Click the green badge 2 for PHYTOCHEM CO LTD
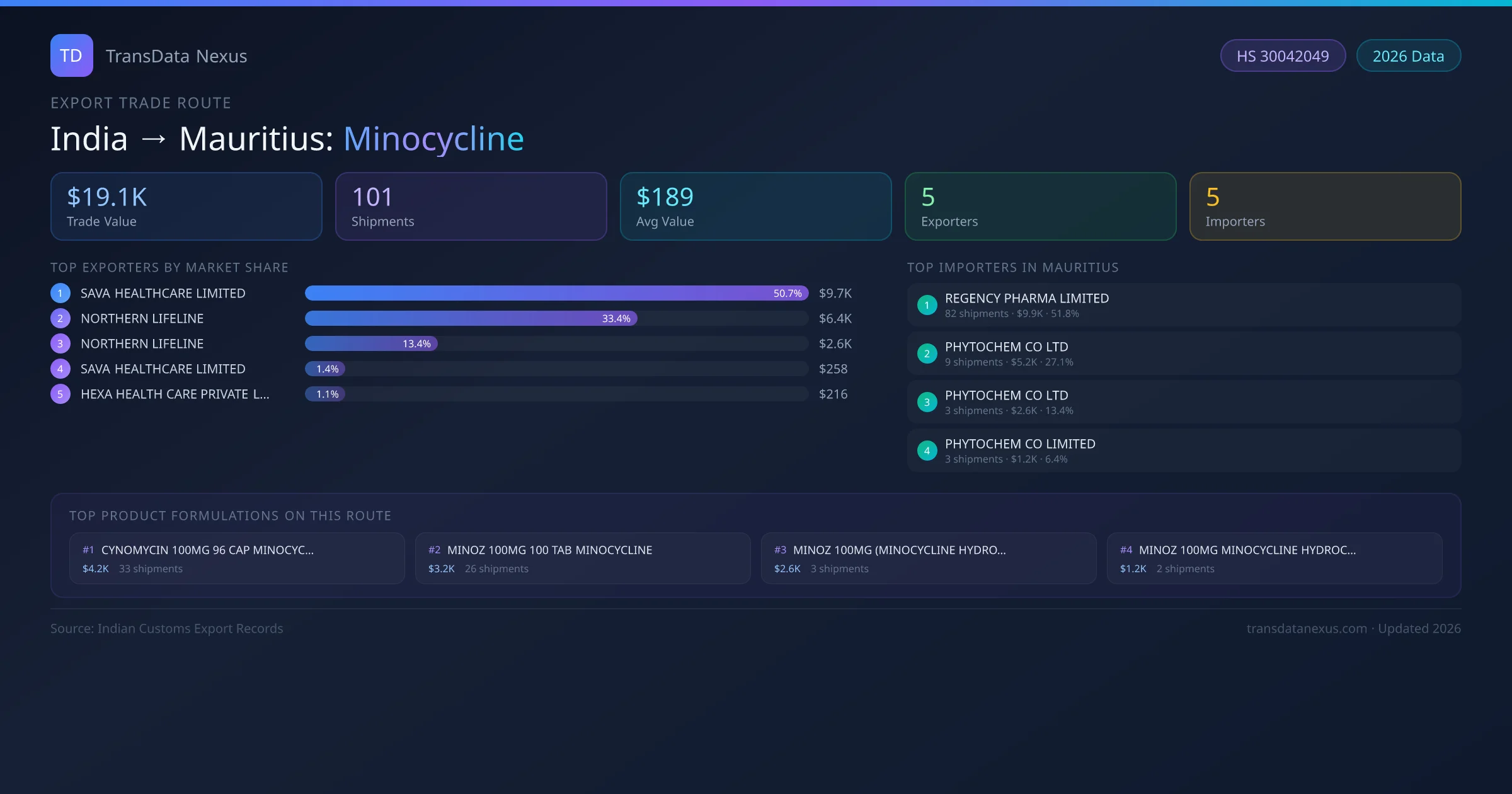This screenshot has height=794, width=1512. pyautogui.click(x=927, y=354)
